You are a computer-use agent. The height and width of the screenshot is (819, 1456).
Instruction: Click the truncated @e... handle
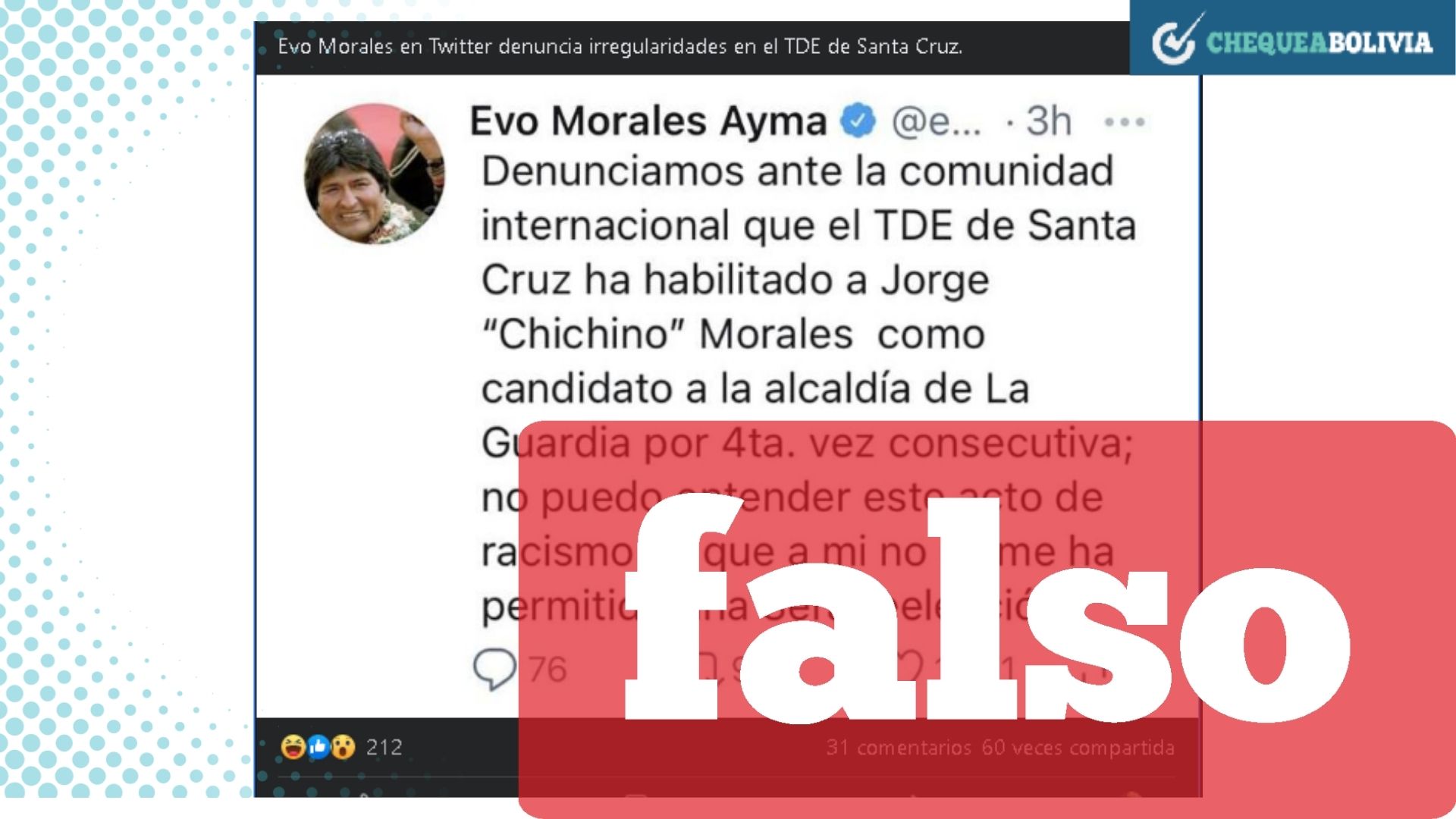tap(937, 121)
